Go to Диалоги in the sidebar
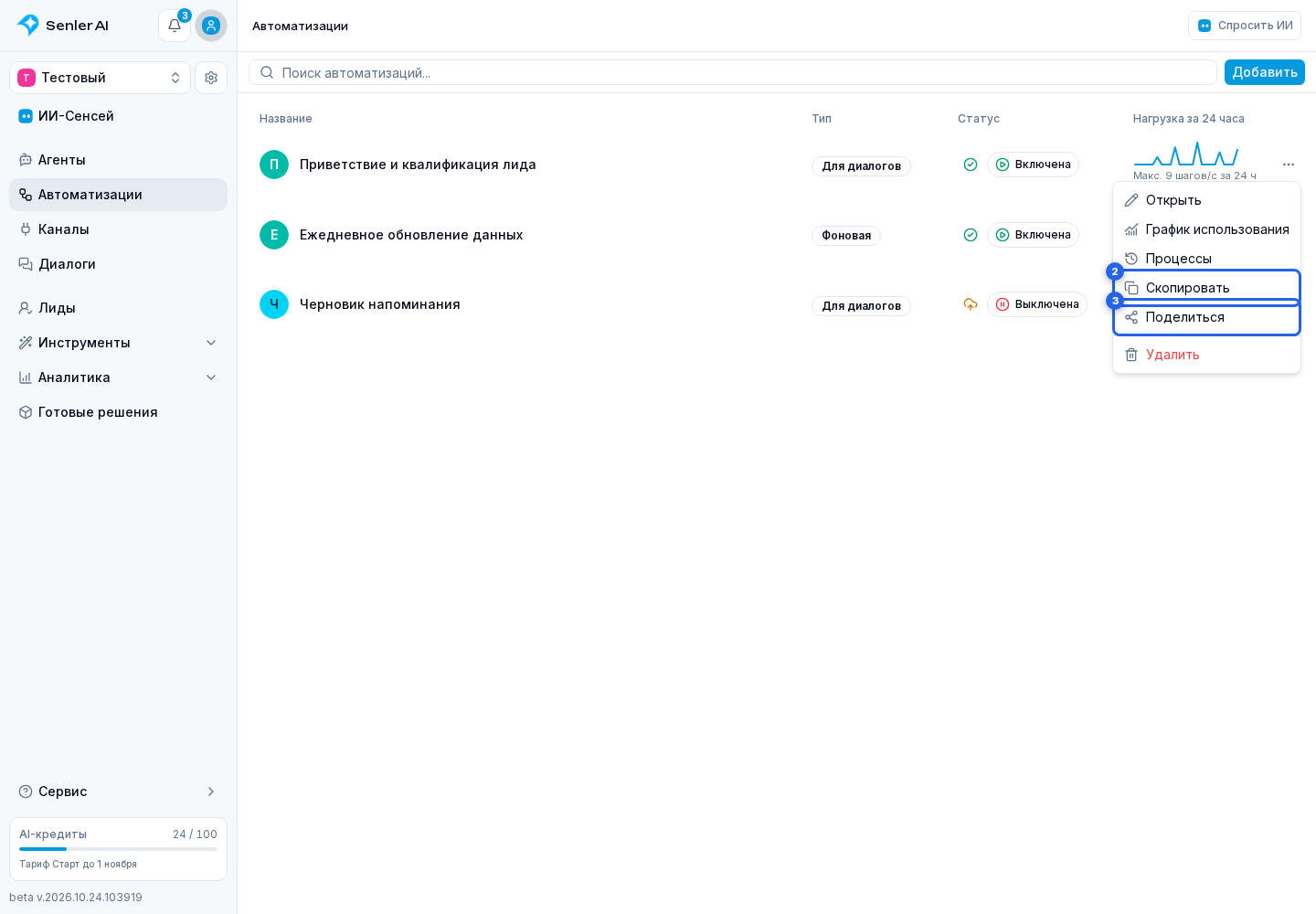This screenshot has width=1316, height=914. tap(118, 264)
